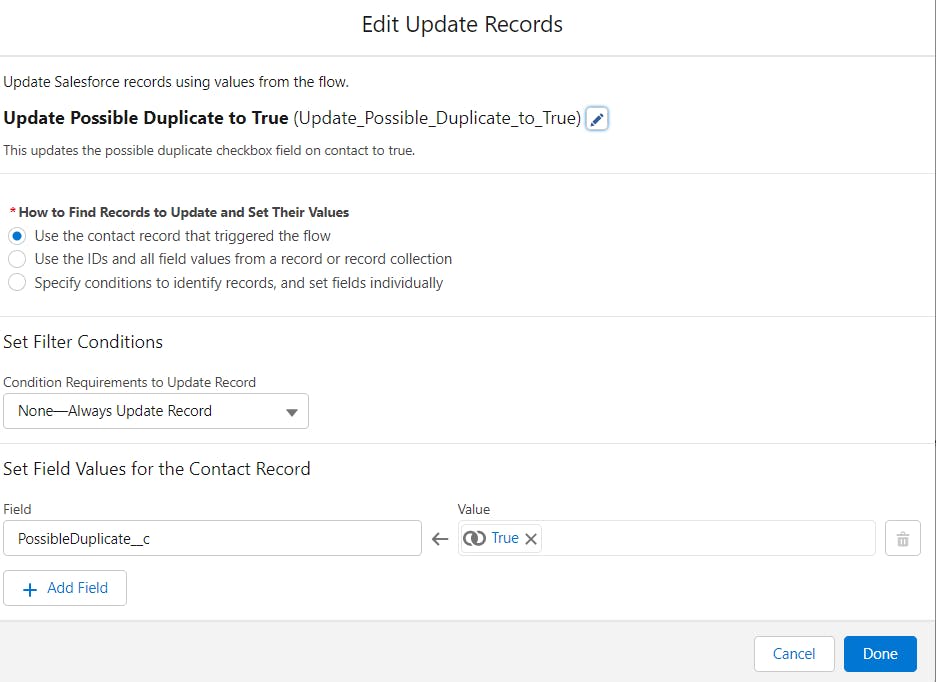936x682 pixels.
Task: Click the description text about possible duplicate checkbox
Action: click(209, 150)
